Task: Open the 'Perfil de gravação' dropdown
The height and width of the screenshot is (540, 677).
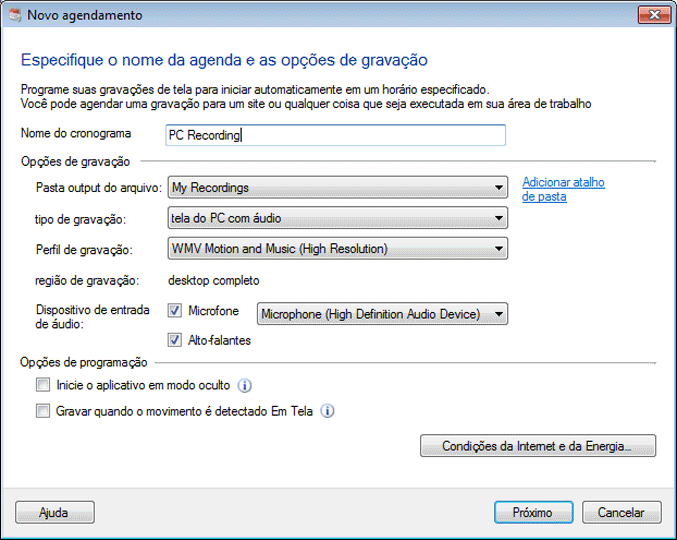Action: pos(336,248)
